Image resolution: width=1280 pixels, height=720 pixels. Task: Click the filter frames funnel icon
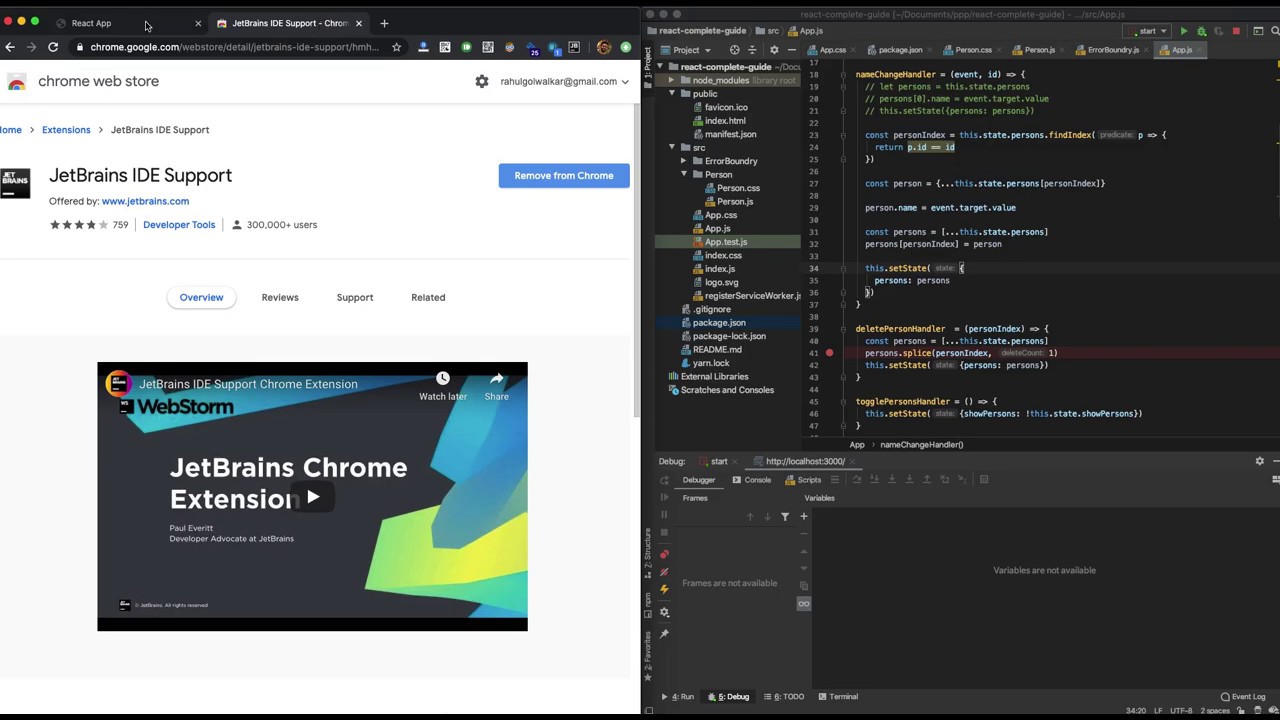[x=785, y=517]
